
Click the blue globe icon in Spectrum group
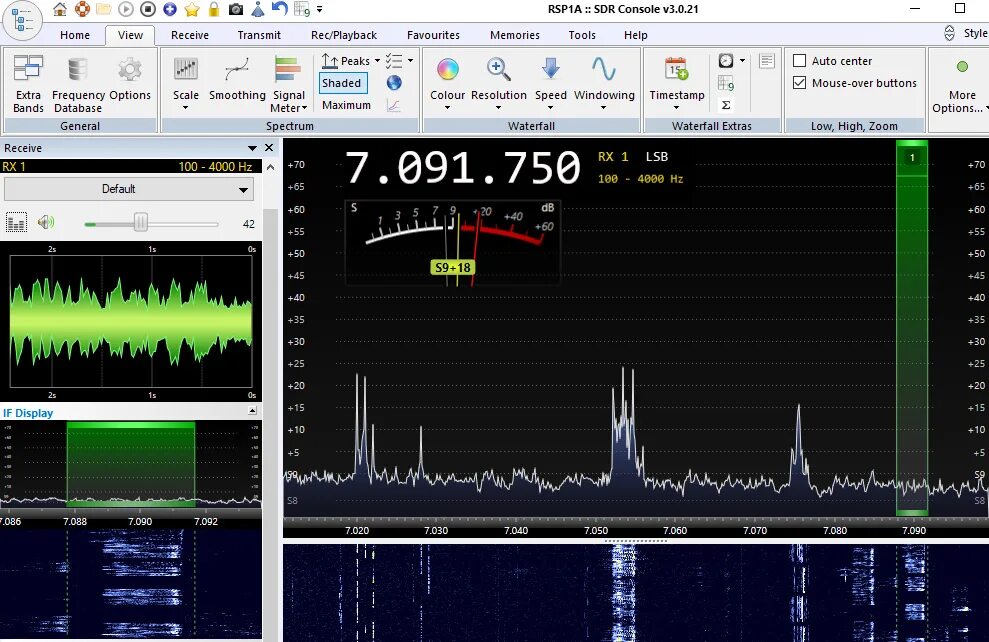click(x=394, y=83)
